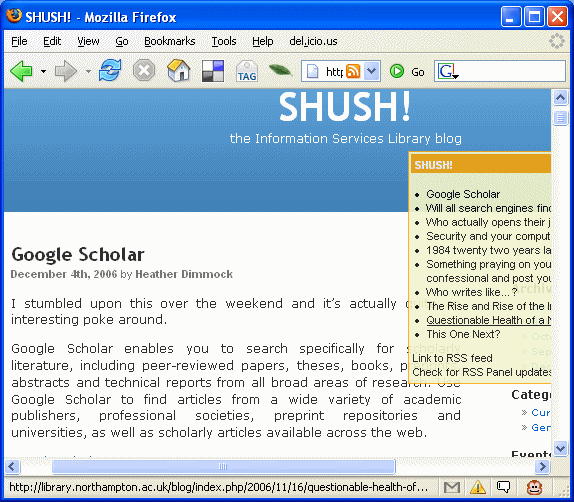Click author name Heather Dimmock
The height and width of the screenshot is (502, 574).
(x=184, y=274)
